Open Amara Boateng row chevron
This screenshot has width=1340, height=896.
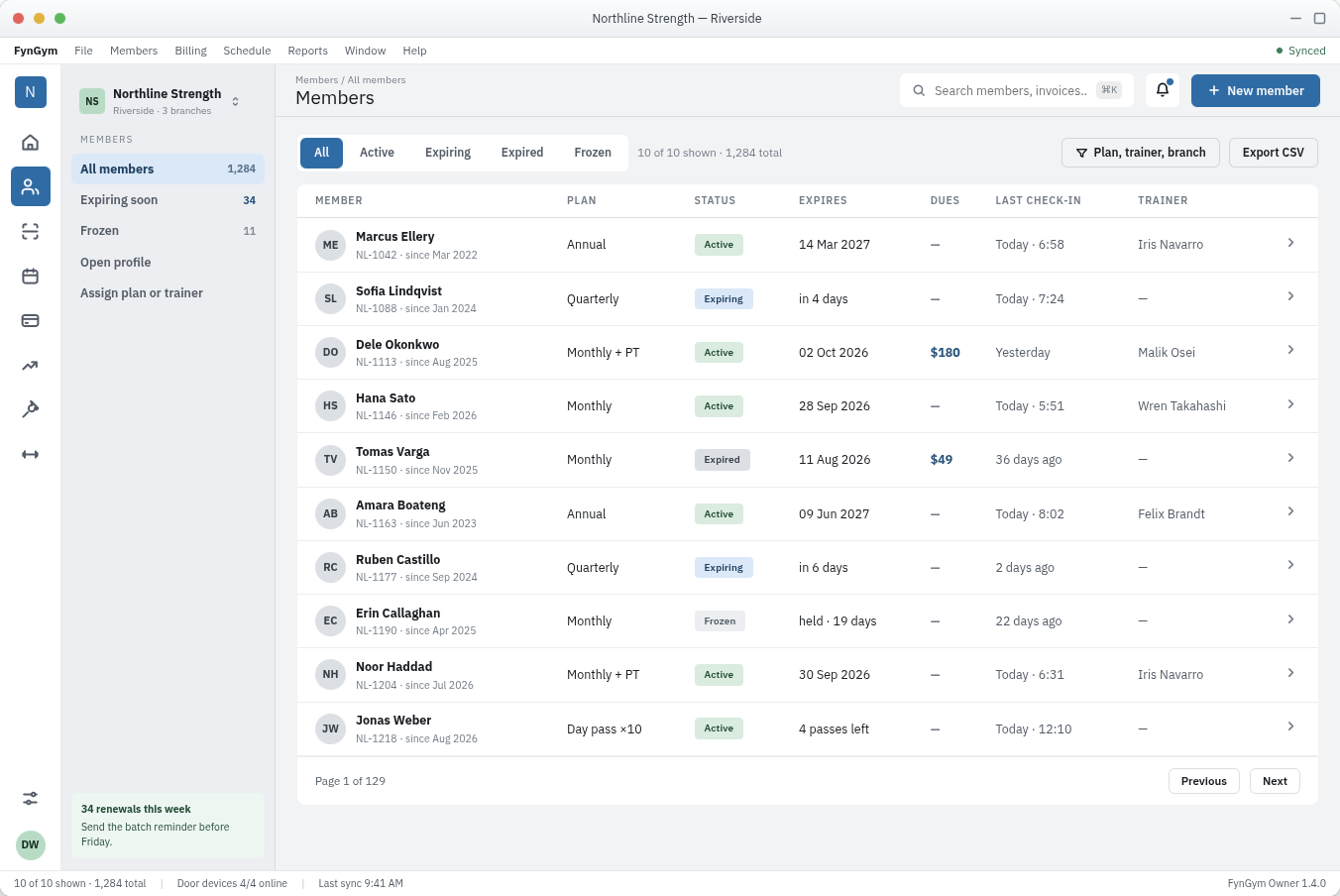[1290, 511]
